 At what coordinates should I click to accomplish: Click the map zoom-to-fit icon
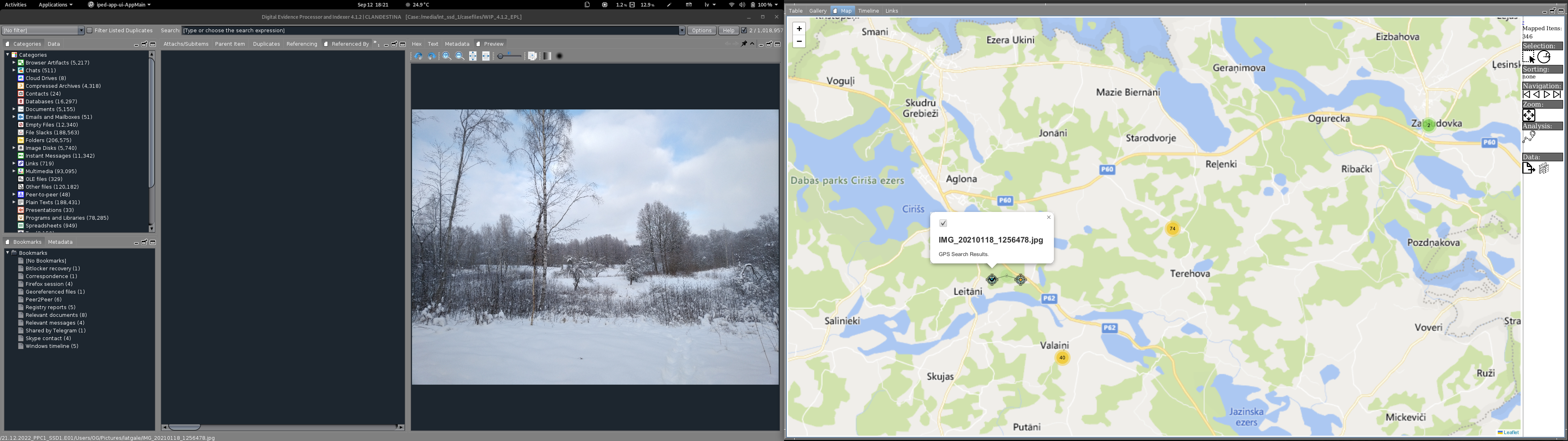pos(1529,115)
